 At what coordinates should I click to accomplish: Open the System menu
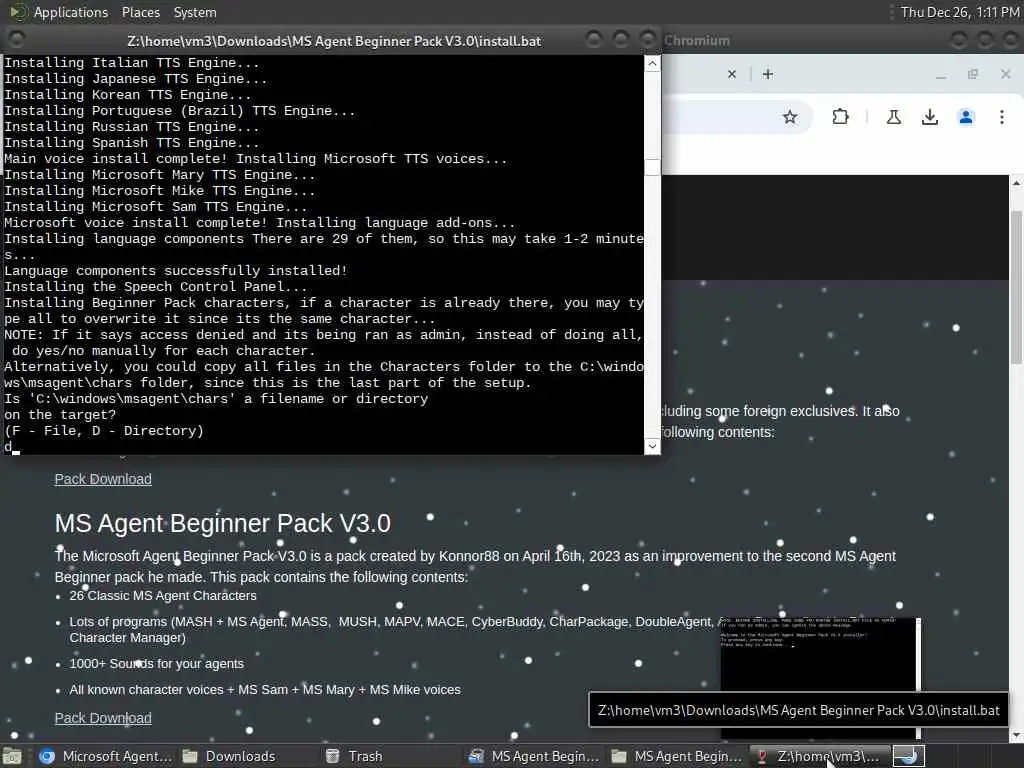click(195, 12)
